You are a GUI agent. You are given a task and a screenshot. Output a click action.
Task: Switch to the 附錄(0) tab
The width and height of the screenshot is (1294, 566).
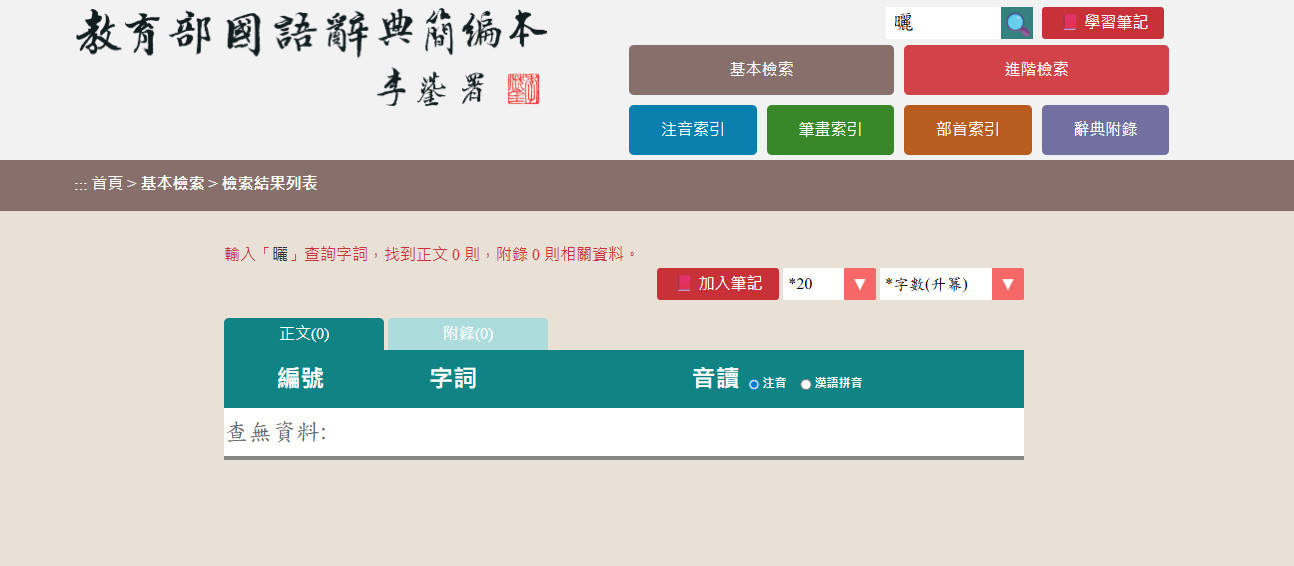pyautogui.click(x=468, y=334)
